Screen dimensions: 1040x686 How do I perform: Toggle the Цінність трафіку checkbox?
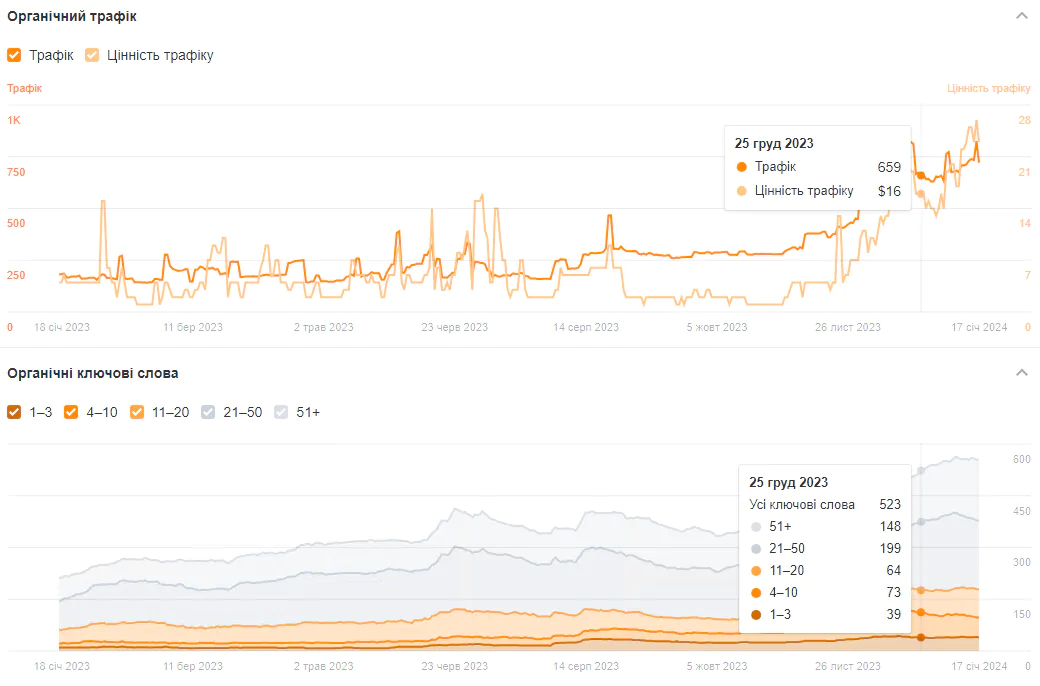pyautogui.click(x=92, y=55)
